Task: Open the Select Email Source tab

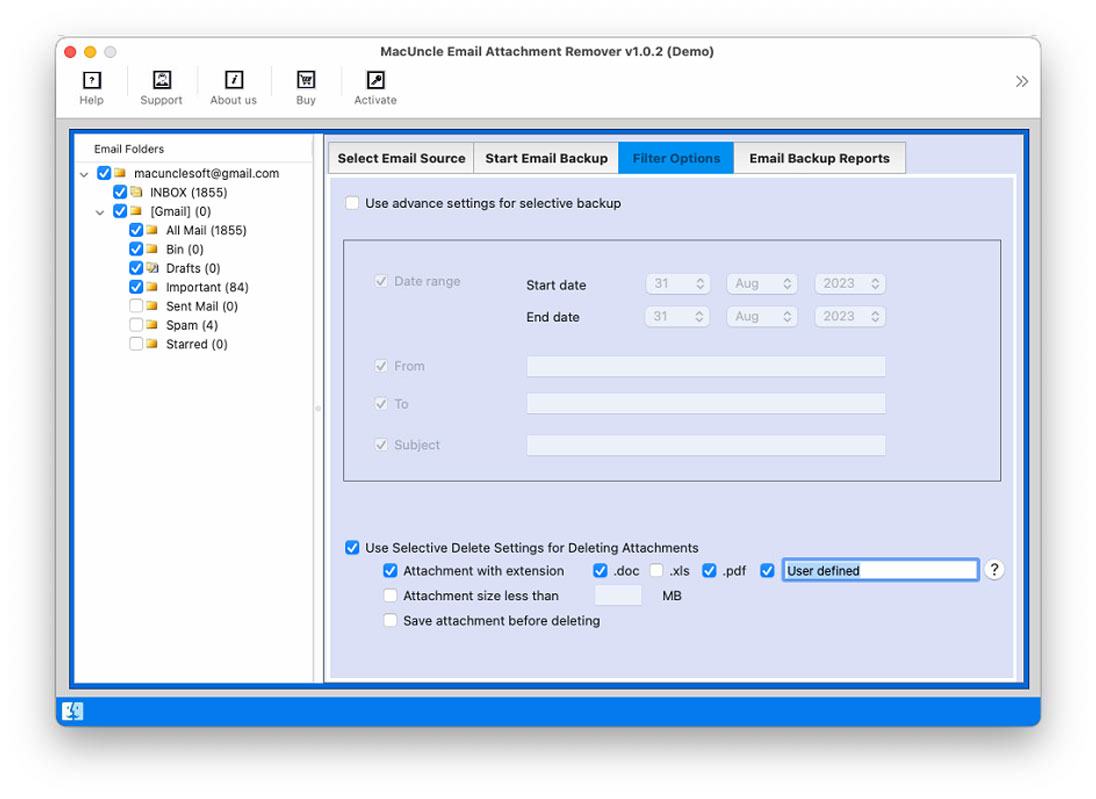Action: (400, 157)
